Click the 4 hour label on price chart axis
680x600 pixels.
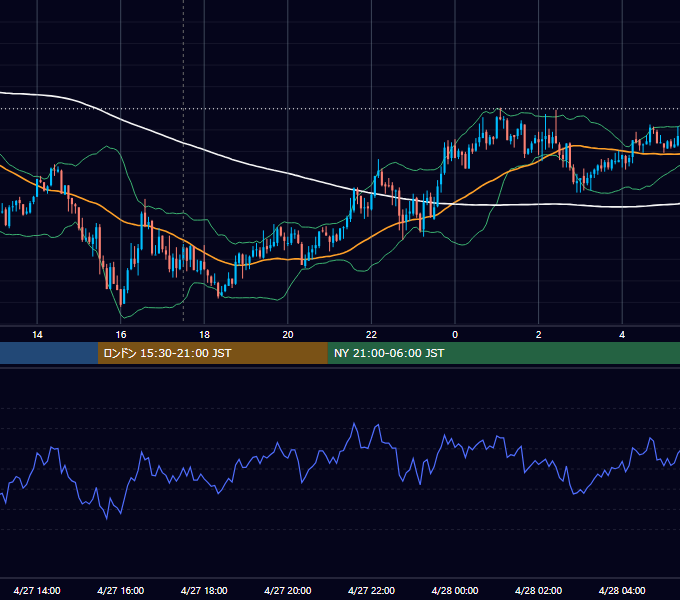click(622, 335)
